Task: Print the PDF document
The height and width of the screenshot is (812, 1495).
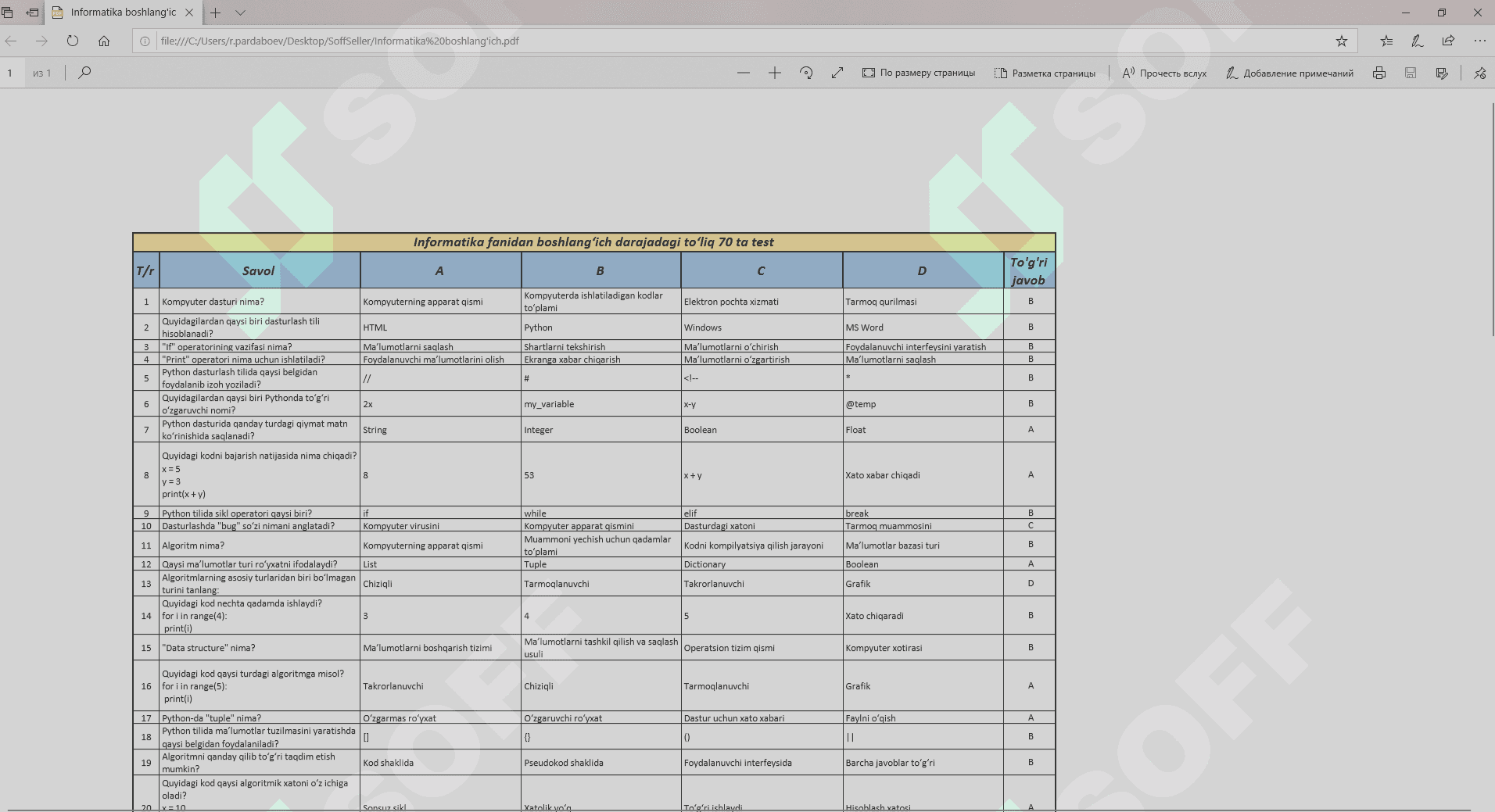Action: [x=1379, y=73]
